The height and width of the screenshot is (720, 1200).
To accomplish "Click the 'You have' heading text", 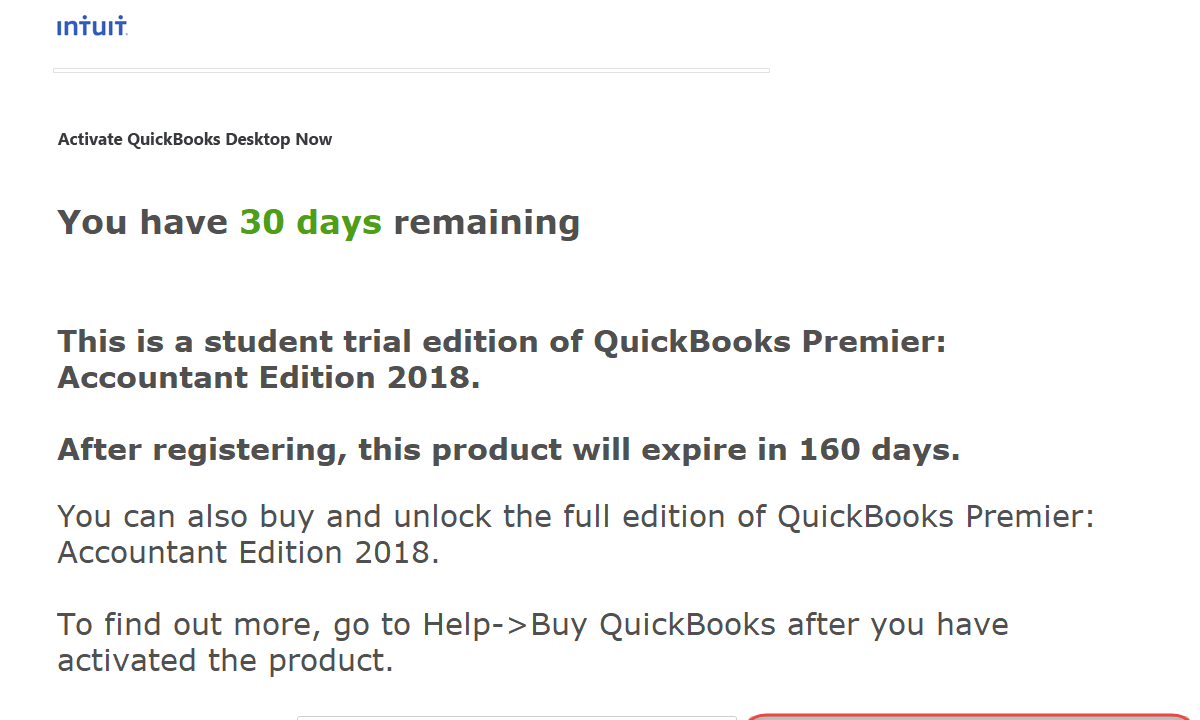I will pos(143,222).
